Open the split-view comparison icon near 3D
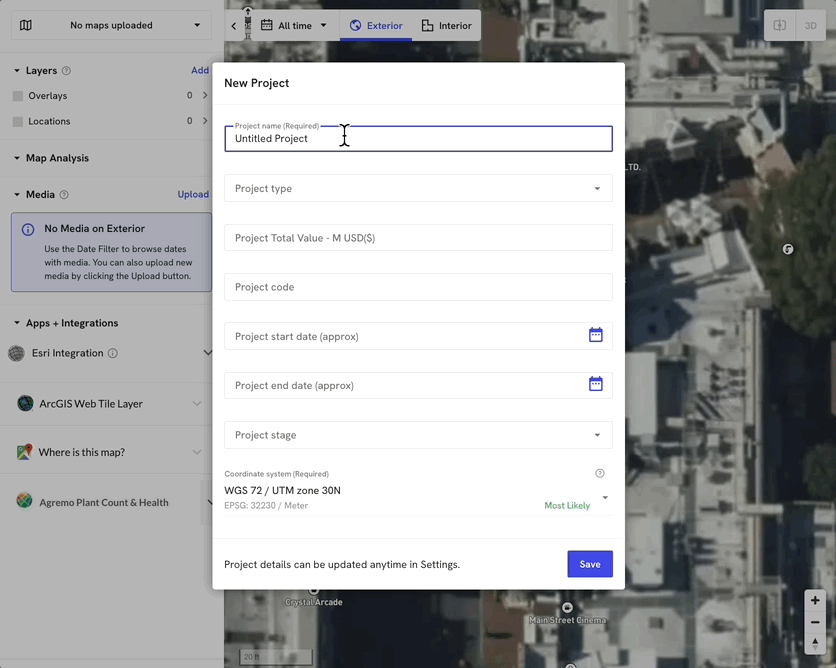836x668 pixels. point(779,25)
